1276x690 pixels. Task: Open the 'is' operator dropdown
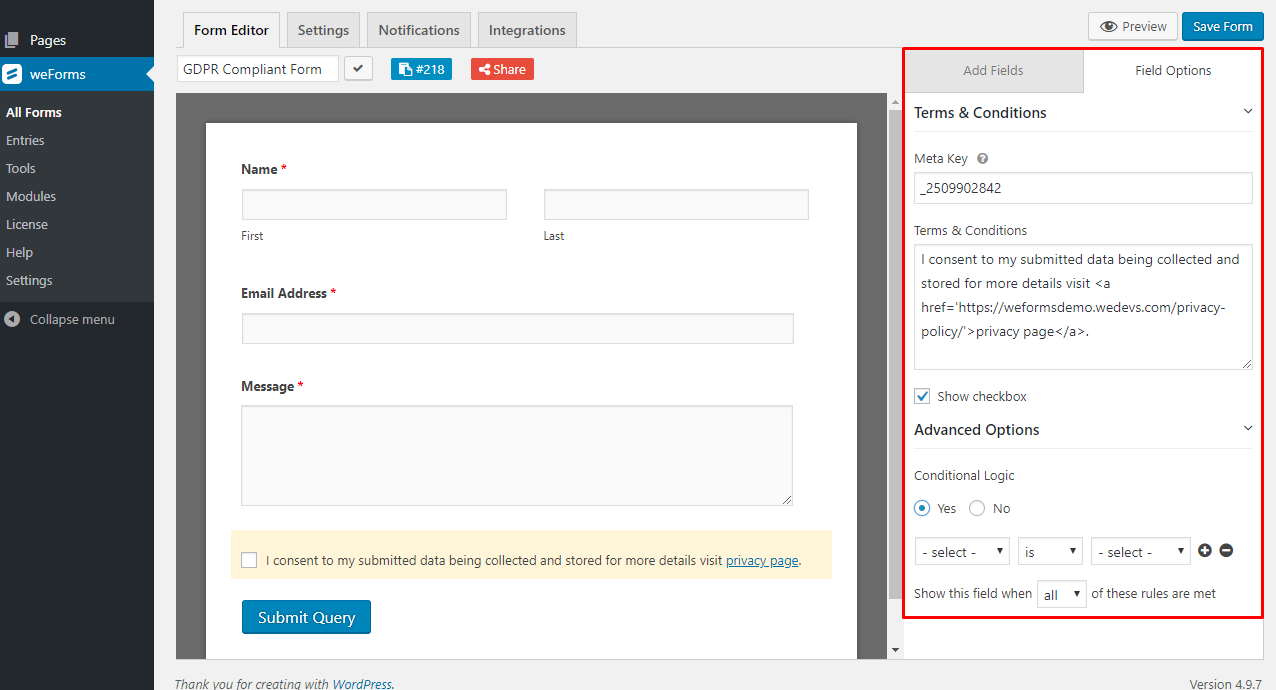click(x=1051, y=552)
